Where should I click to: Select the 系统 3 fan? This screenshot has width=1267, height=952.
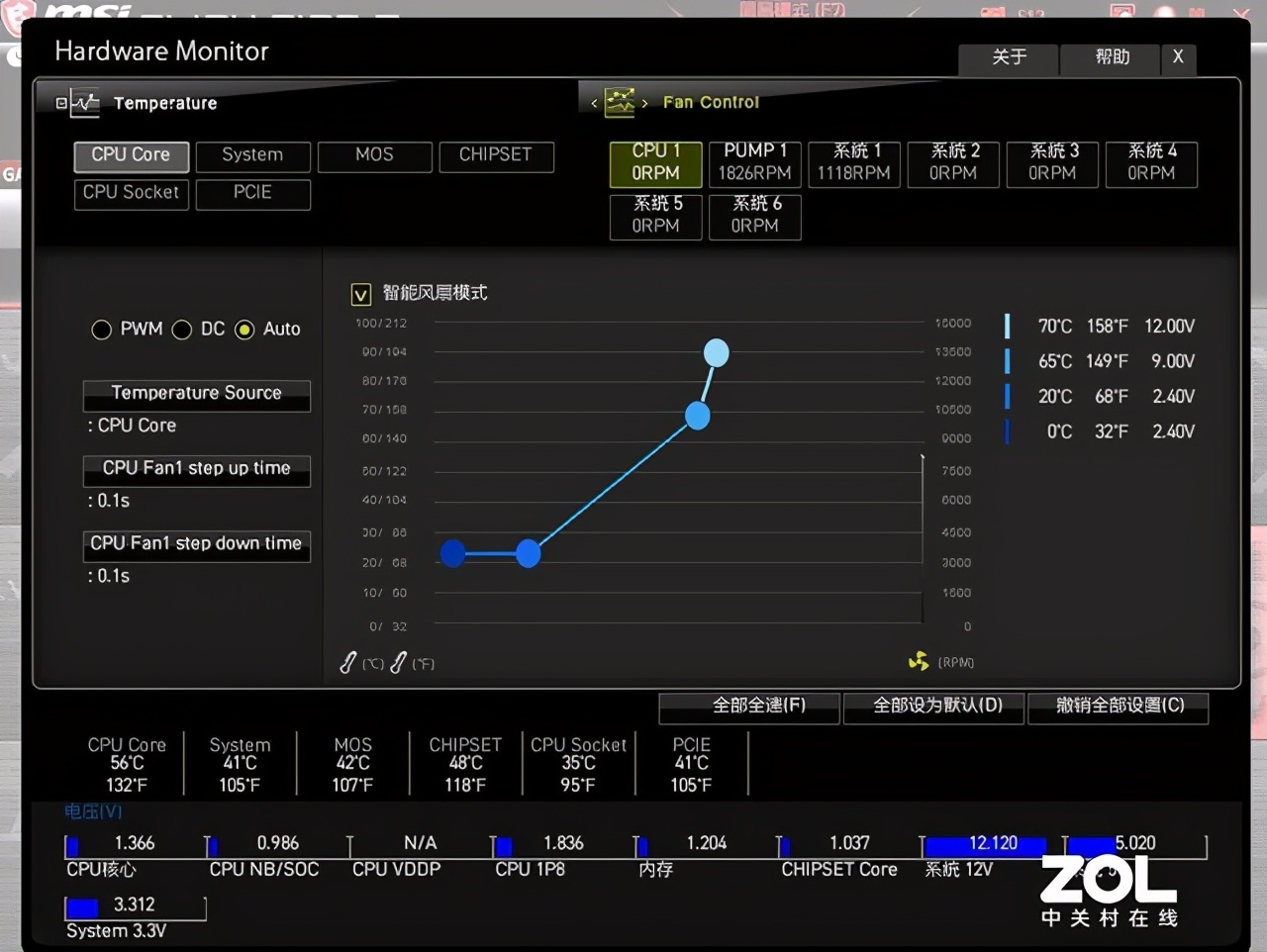click(1052, 163)
